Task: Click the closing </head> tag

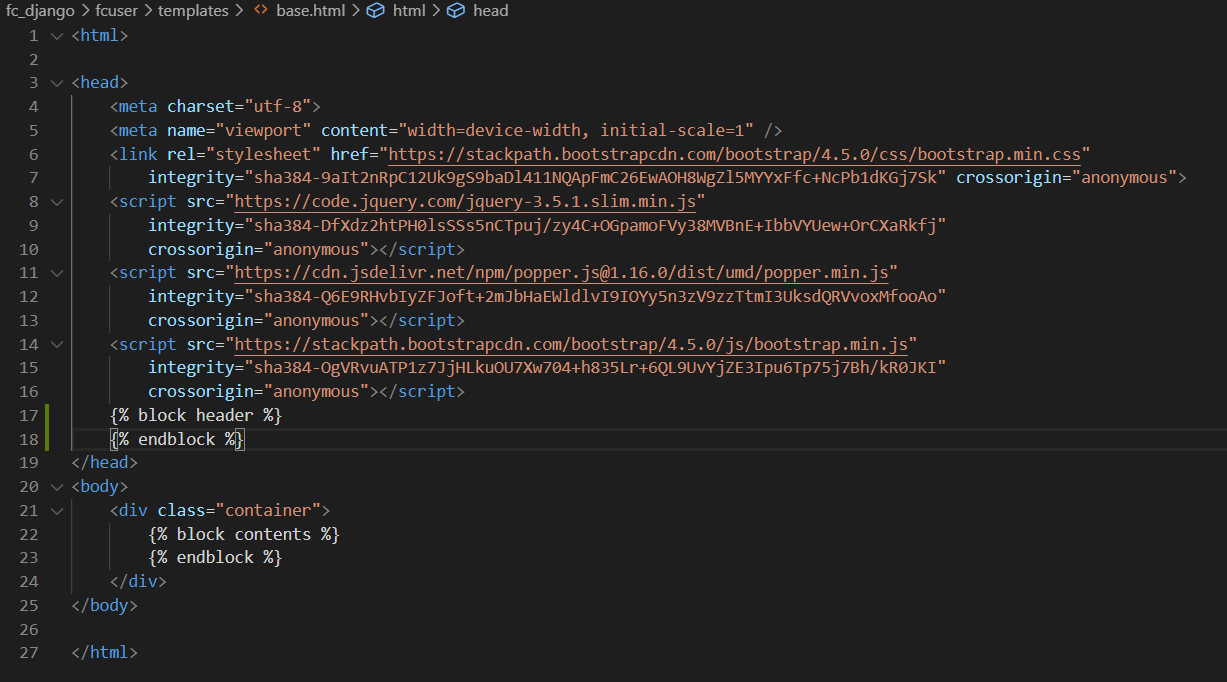Action: [x=105, y=463]
